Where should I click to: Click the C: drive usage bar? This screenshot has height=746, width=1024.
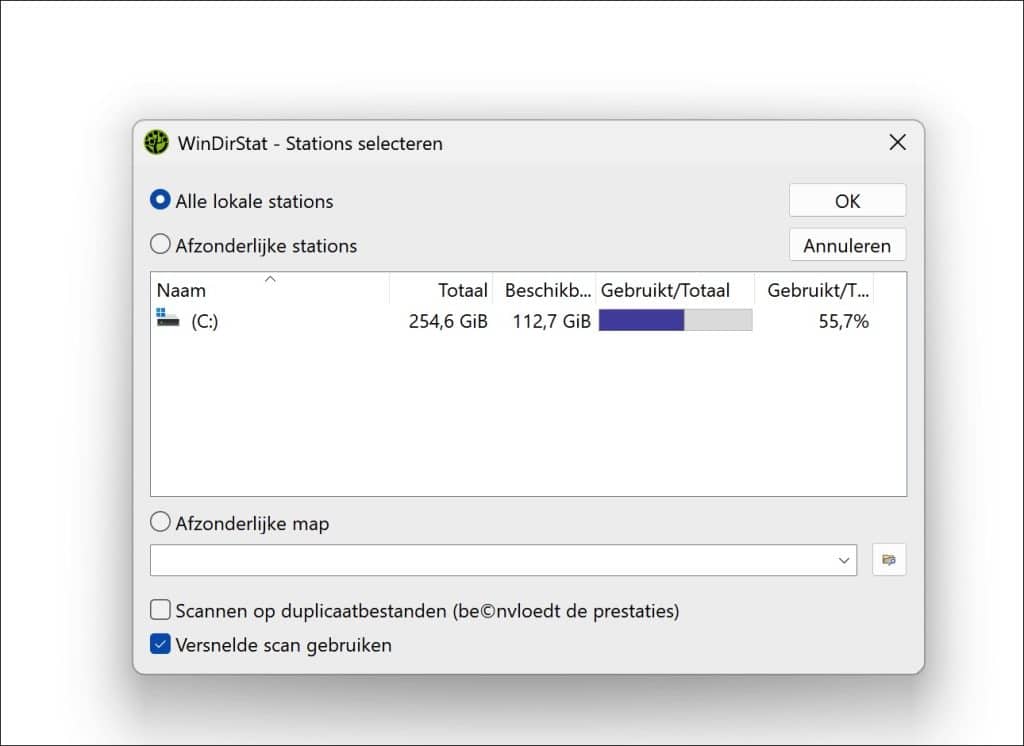675,320
